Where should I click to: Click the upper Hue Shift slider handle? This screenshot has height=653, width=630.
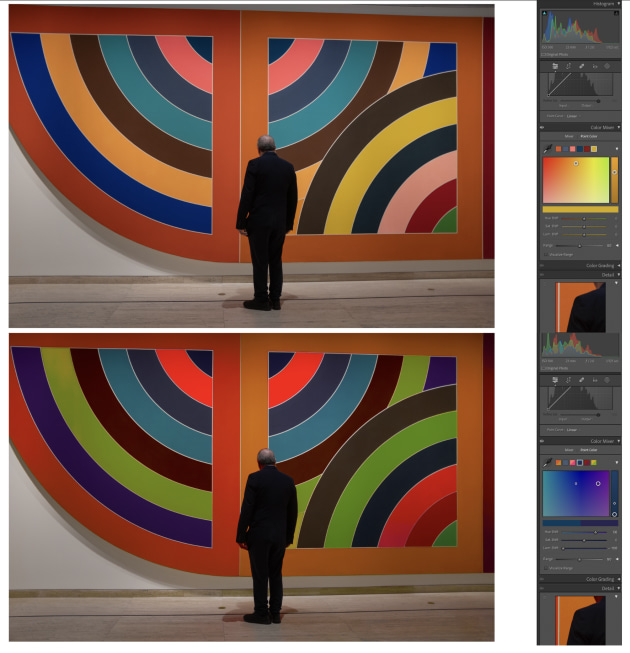point(584,219)
